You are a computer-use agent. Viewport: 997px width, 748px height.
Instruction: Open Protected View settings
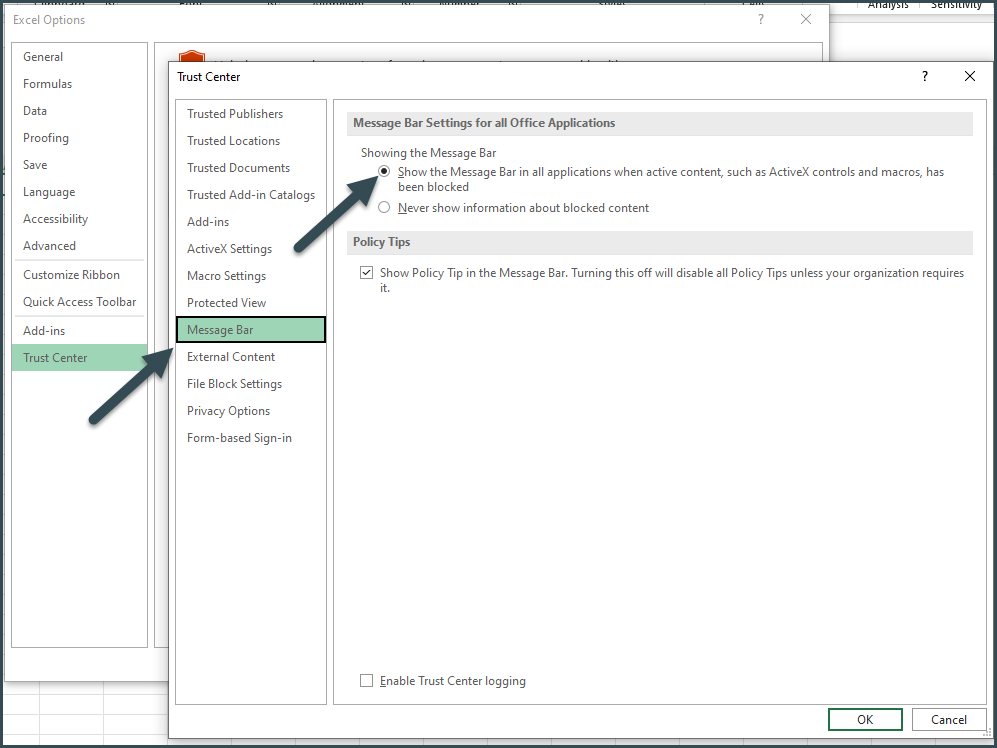pos(226,302)
